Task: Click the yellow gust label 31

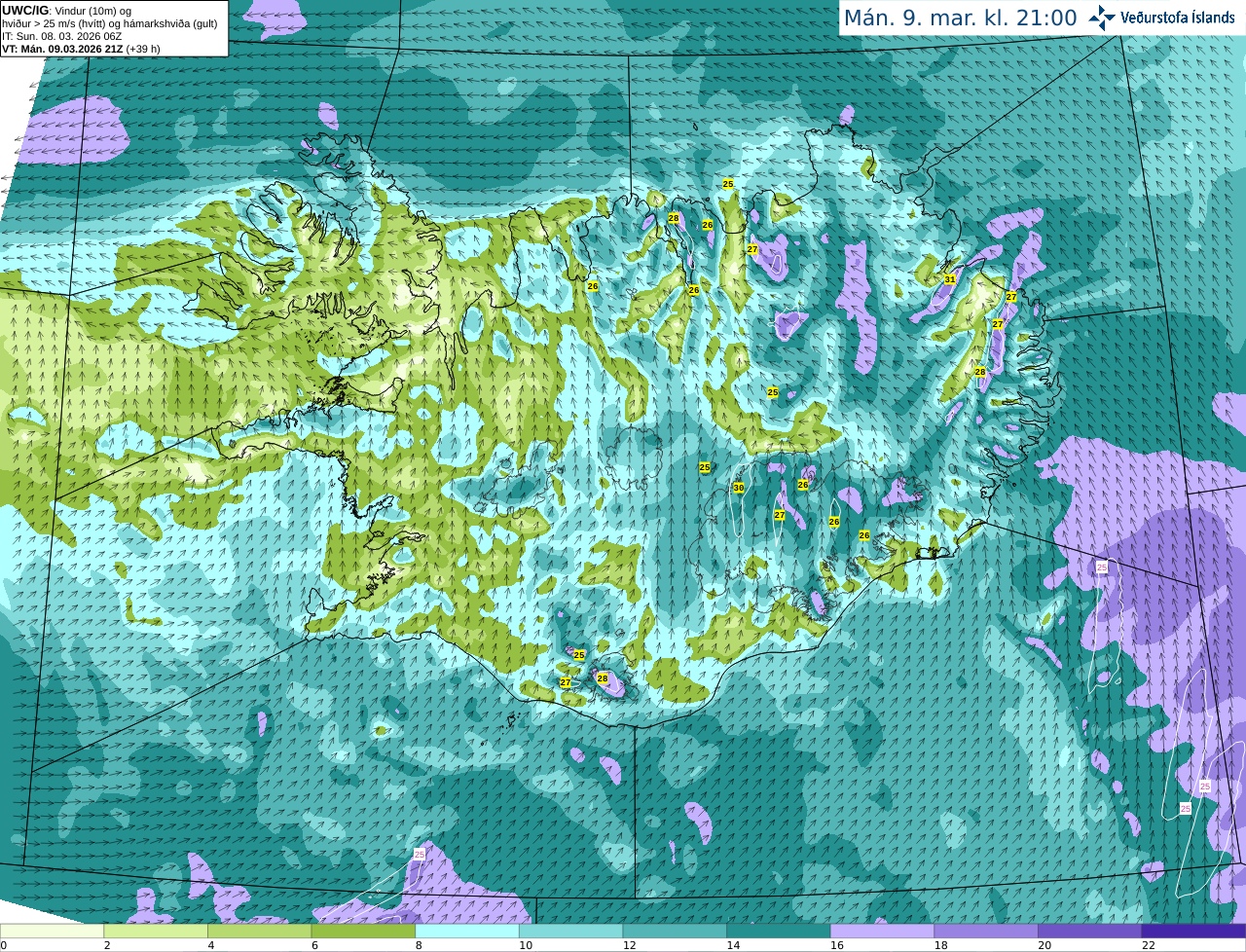Action: 950,279
